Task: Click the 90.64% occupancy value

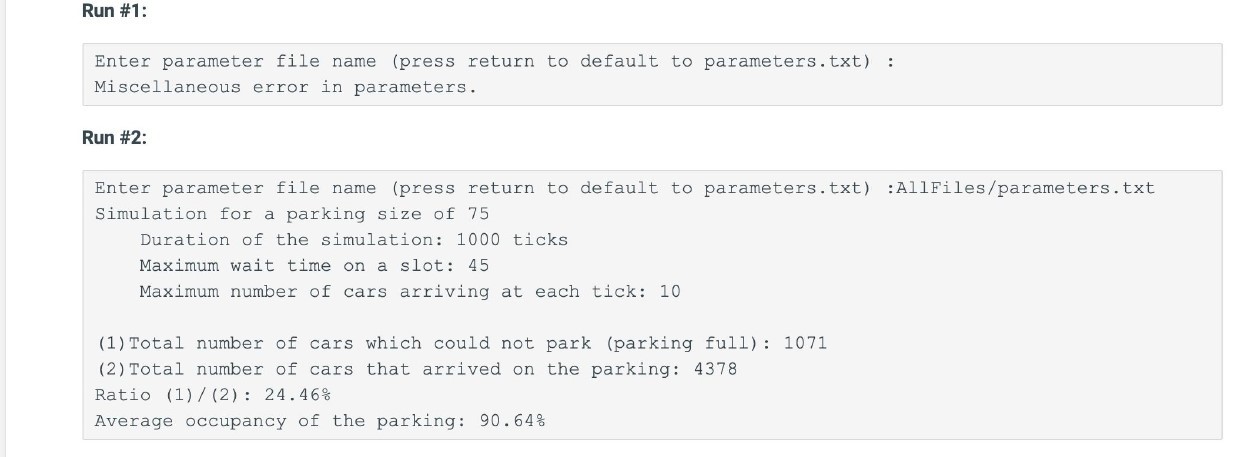Action: tap(512, 421)
